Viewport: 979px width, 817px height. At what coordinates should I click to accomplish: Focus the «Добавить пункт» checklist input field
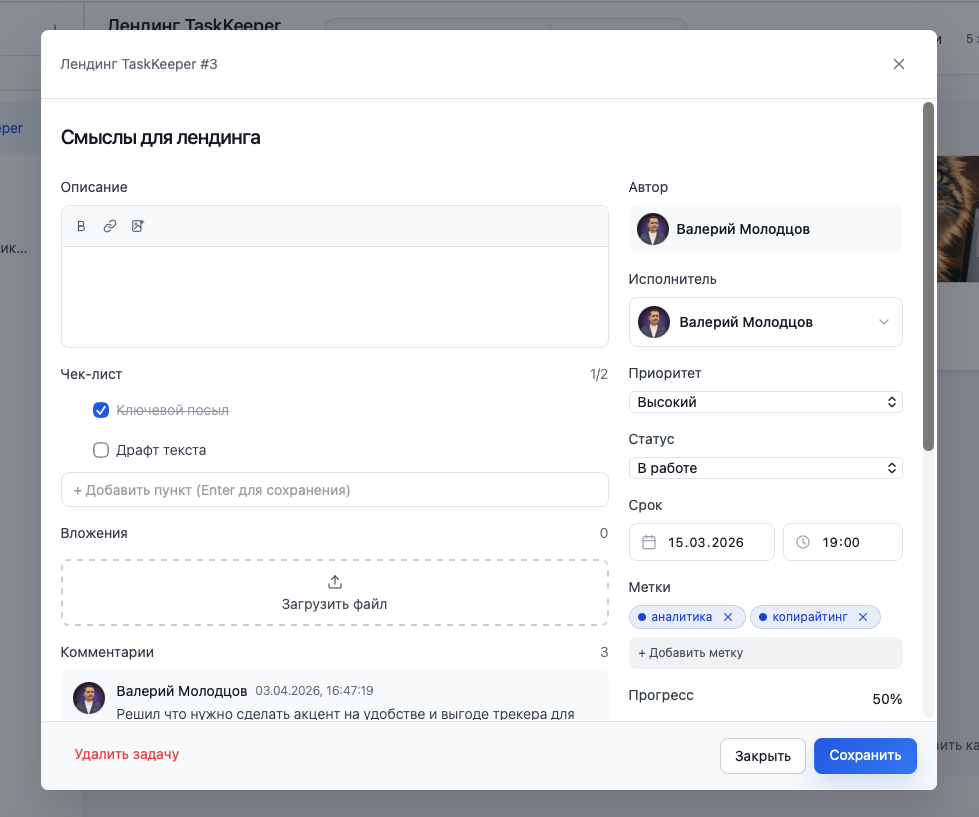pos(335,490)
